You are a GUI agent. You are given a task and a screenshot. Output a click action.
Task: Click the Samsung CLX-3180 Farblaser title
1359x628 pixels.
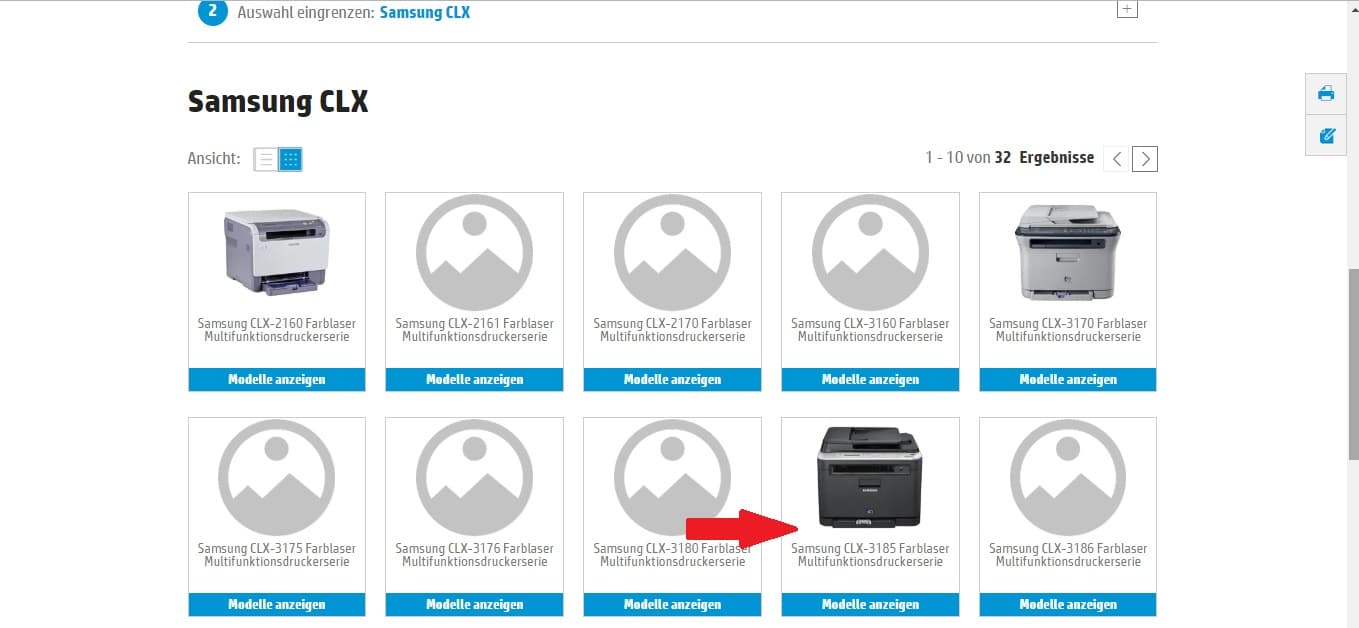[x=673, y=555]
